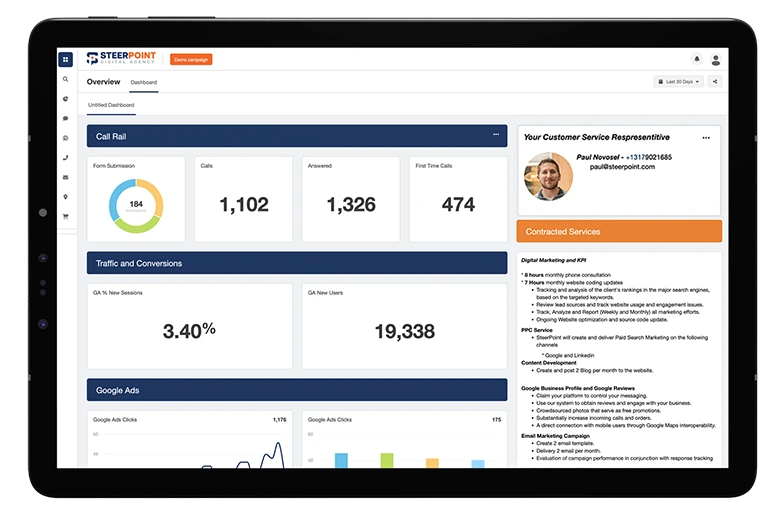Click the 1,176 clicks total value

(x=280, y=420)
